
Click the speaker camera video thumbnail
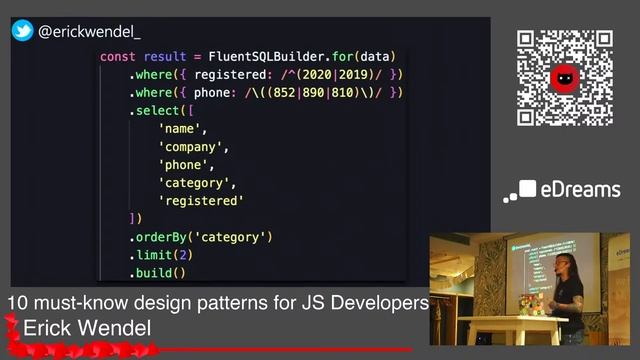(x=529, y=289)
